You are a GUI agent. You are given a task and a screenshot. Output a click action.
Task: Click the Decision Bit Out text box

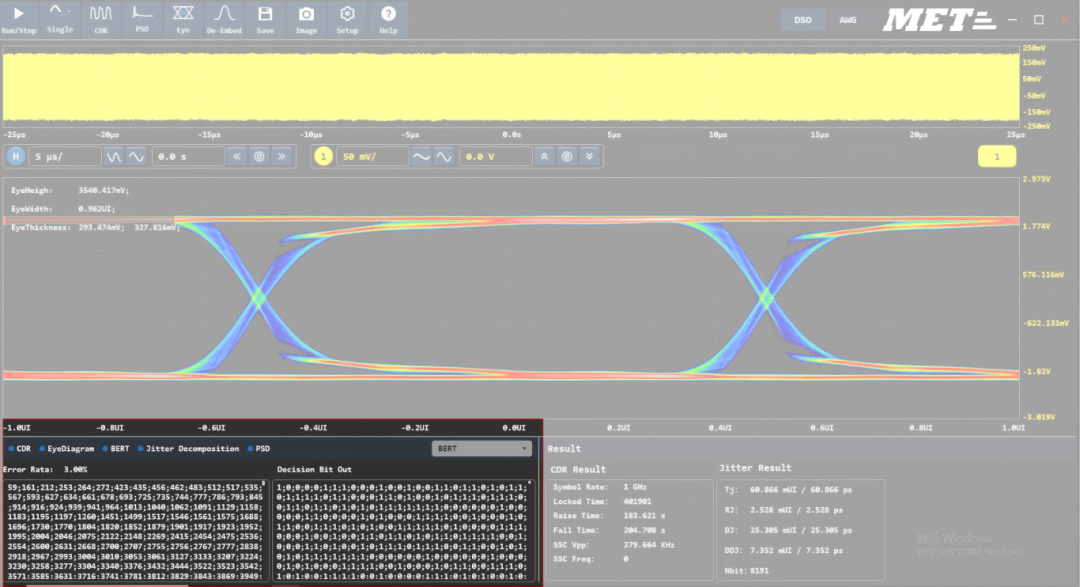404,531
